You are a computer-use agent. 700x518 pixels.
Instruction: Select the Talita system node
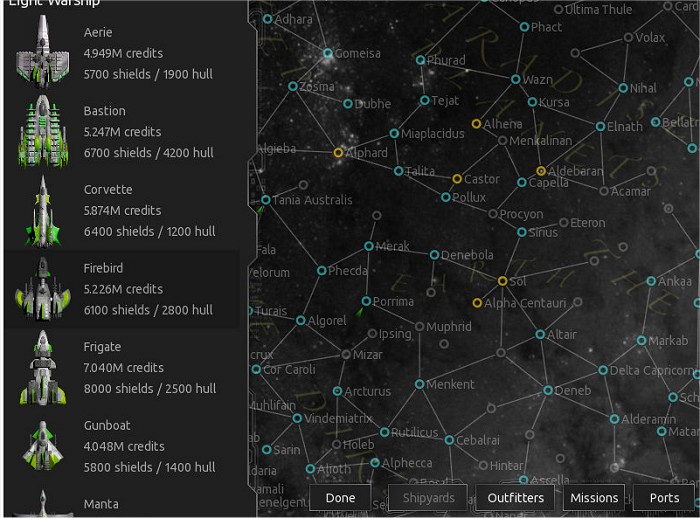pos(399,171)
